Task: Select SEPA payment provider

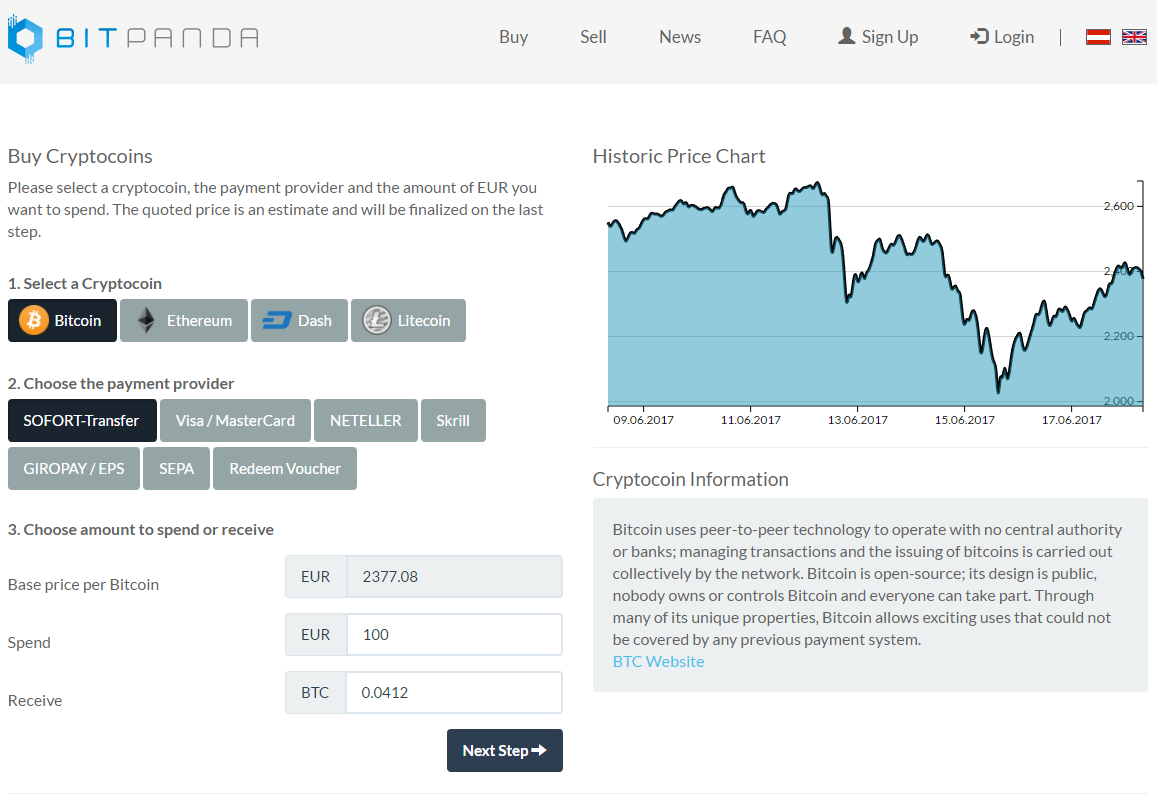Action: pos(176,469)
